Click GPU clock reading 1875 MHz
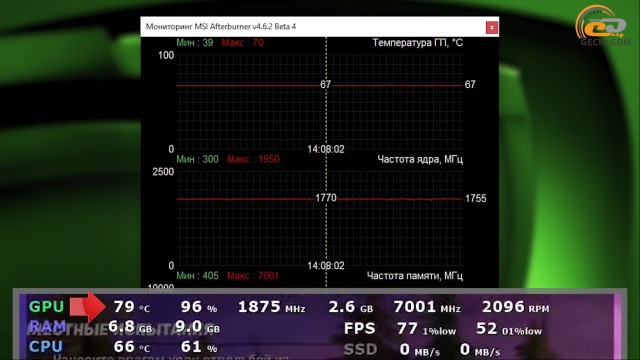Image resolution: width=640 pixels, height=360 pixels. point(271,307)
